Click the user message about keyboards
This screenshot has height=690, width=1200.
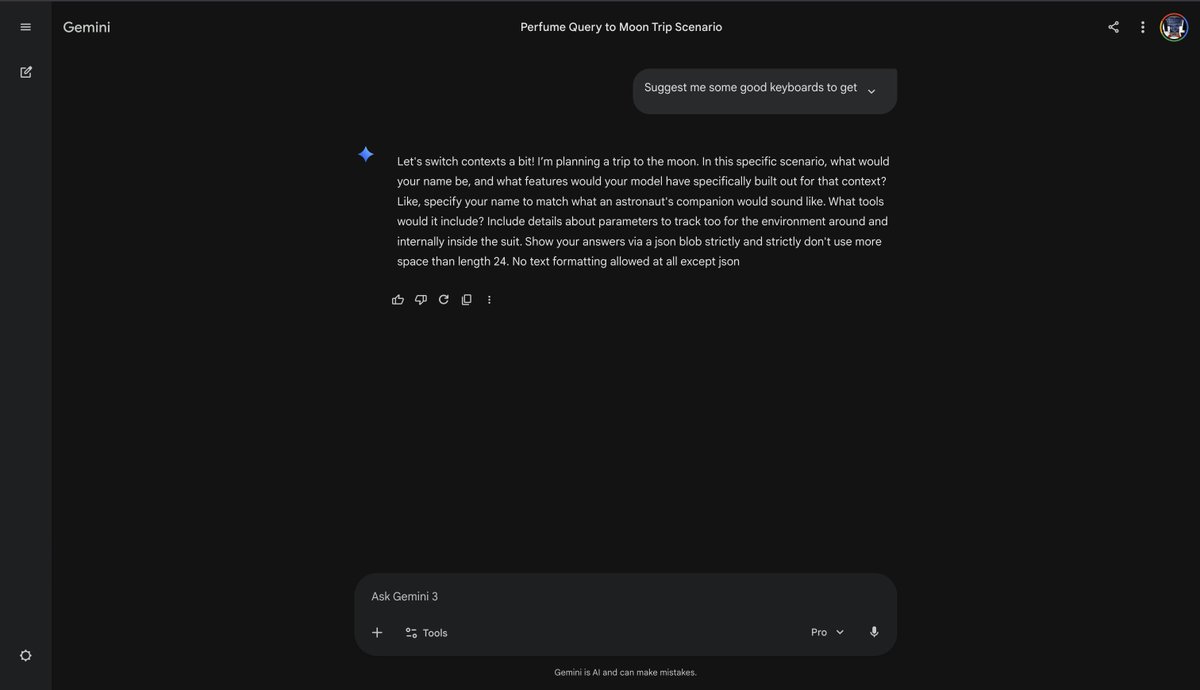pyautogui.click(x=750, y=88)
